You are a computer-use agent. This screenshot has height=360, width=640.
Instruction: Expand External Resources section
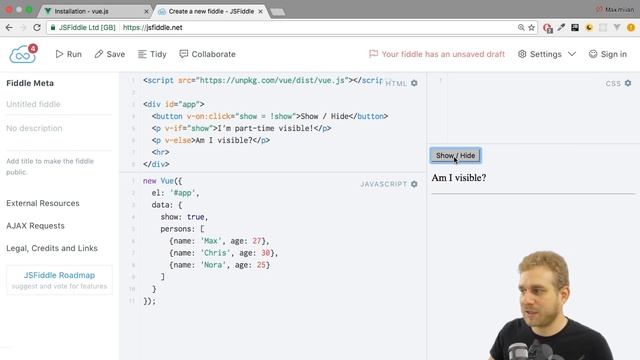(x=43, y=203)
